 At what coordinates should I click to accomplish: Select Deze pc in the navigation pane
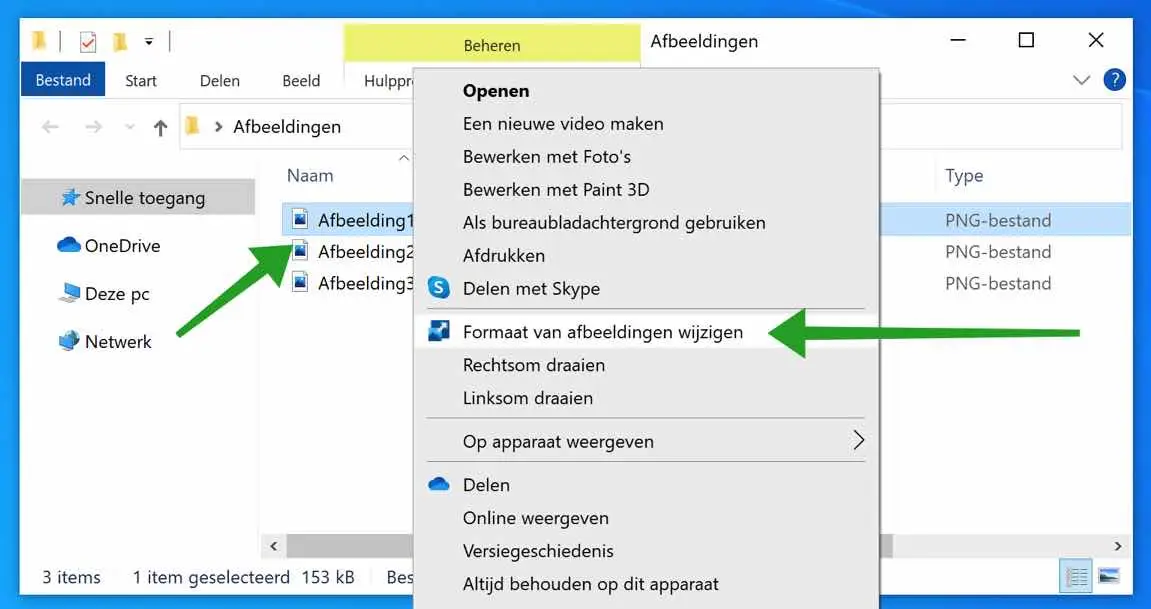coord(117,294)
